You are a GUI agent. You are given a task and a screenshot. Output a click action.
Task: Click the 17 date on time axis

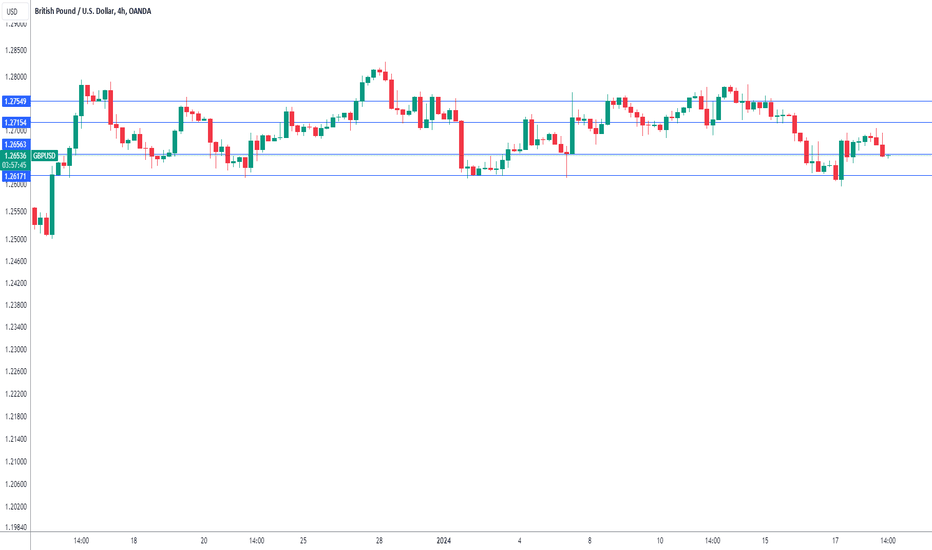tap(835, 540)
